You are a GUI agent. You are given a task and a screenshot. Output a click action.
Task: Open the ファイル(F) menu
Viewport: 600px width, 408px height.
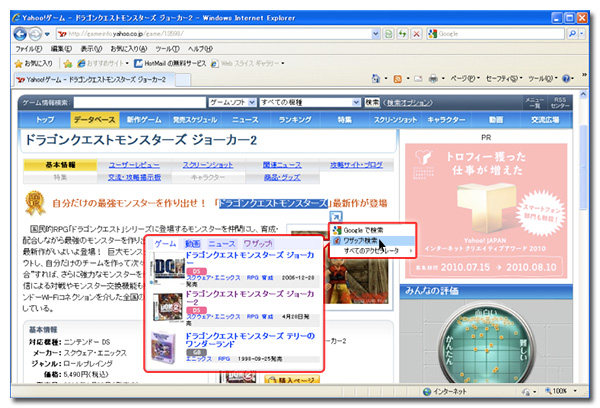[x=28, y=49]
